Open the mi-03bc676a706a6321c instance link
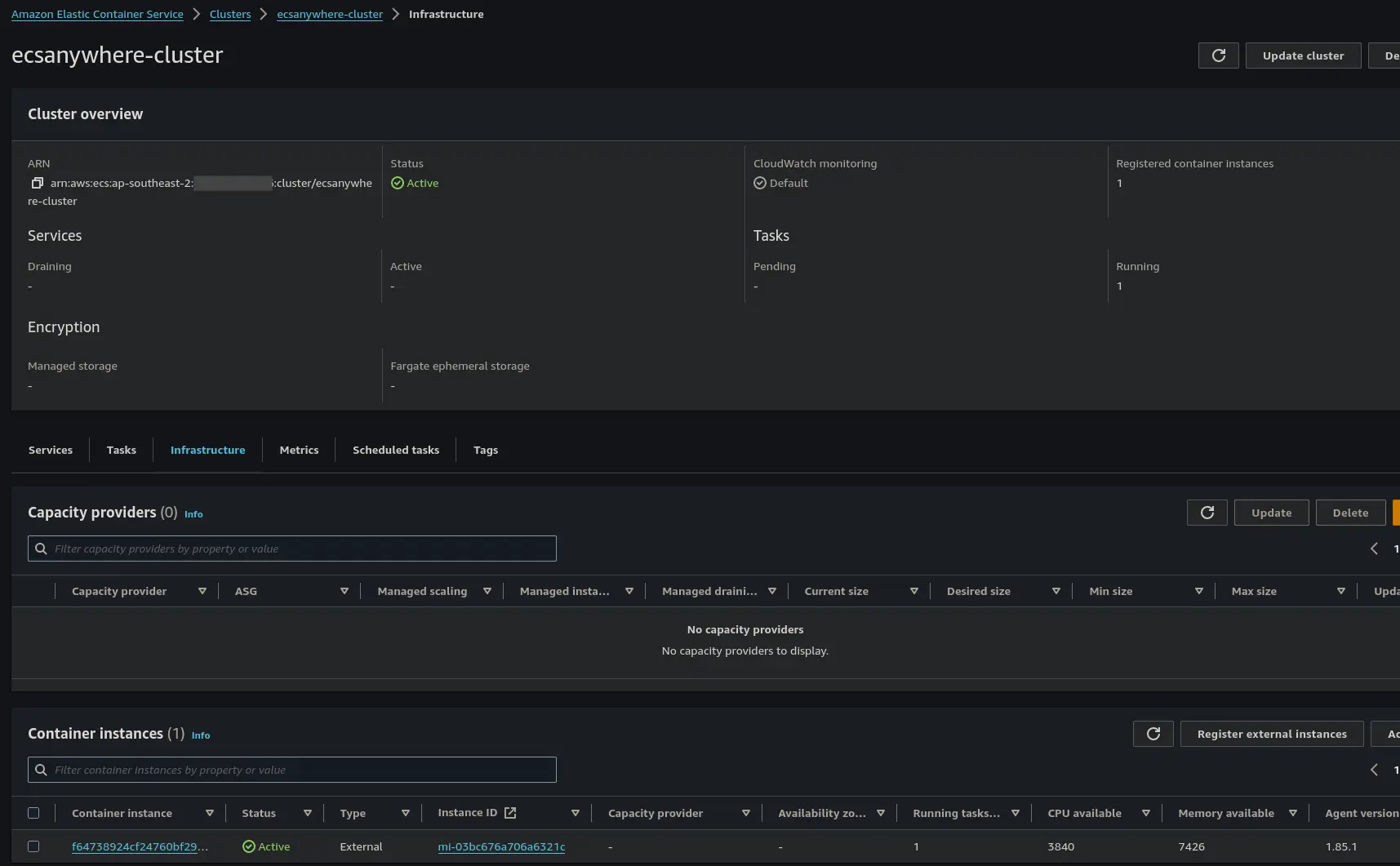The height and width of the screenshot is (866, 1400). (501, 846)
